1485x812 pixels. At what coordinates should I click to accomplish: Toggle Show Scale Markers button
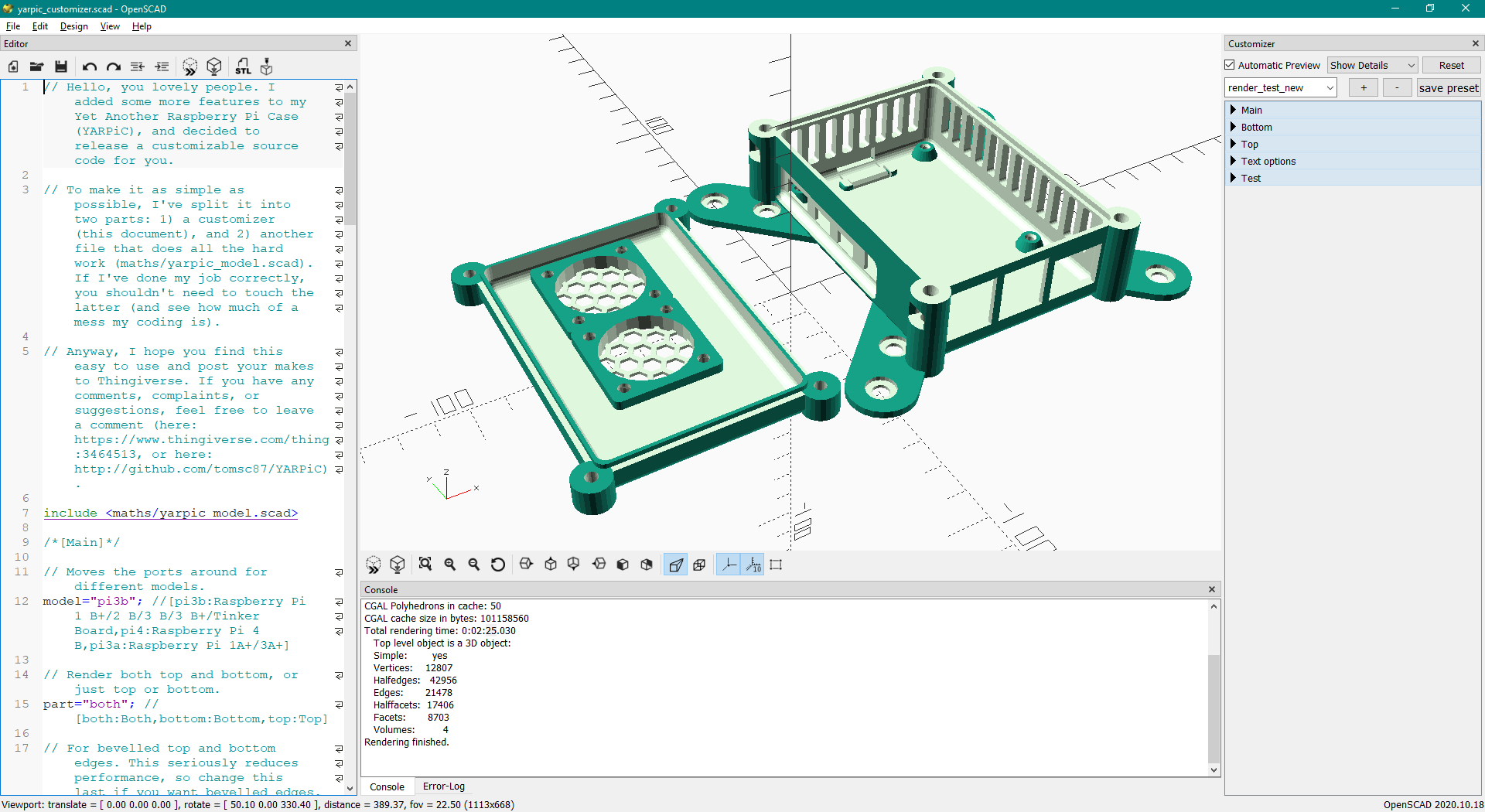point(753,565)
